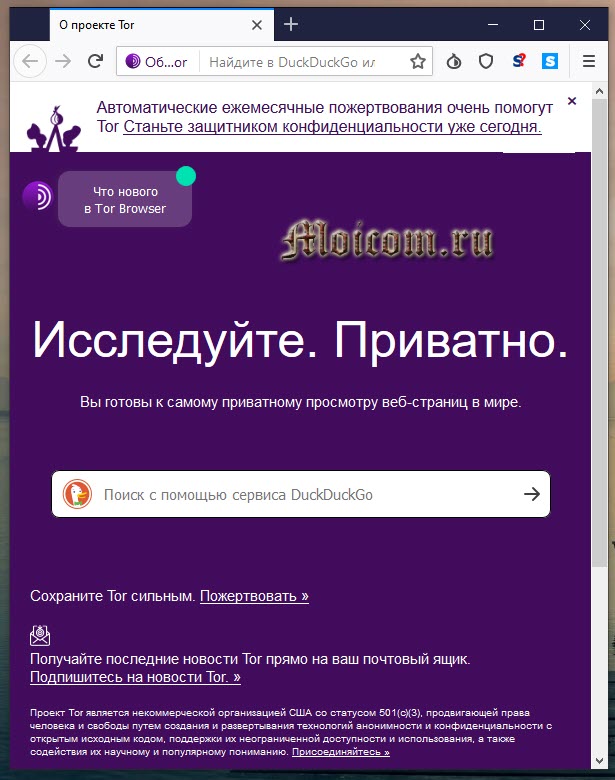
Task: Click the scrollbar up arrow
Action: tap(599, 91)
